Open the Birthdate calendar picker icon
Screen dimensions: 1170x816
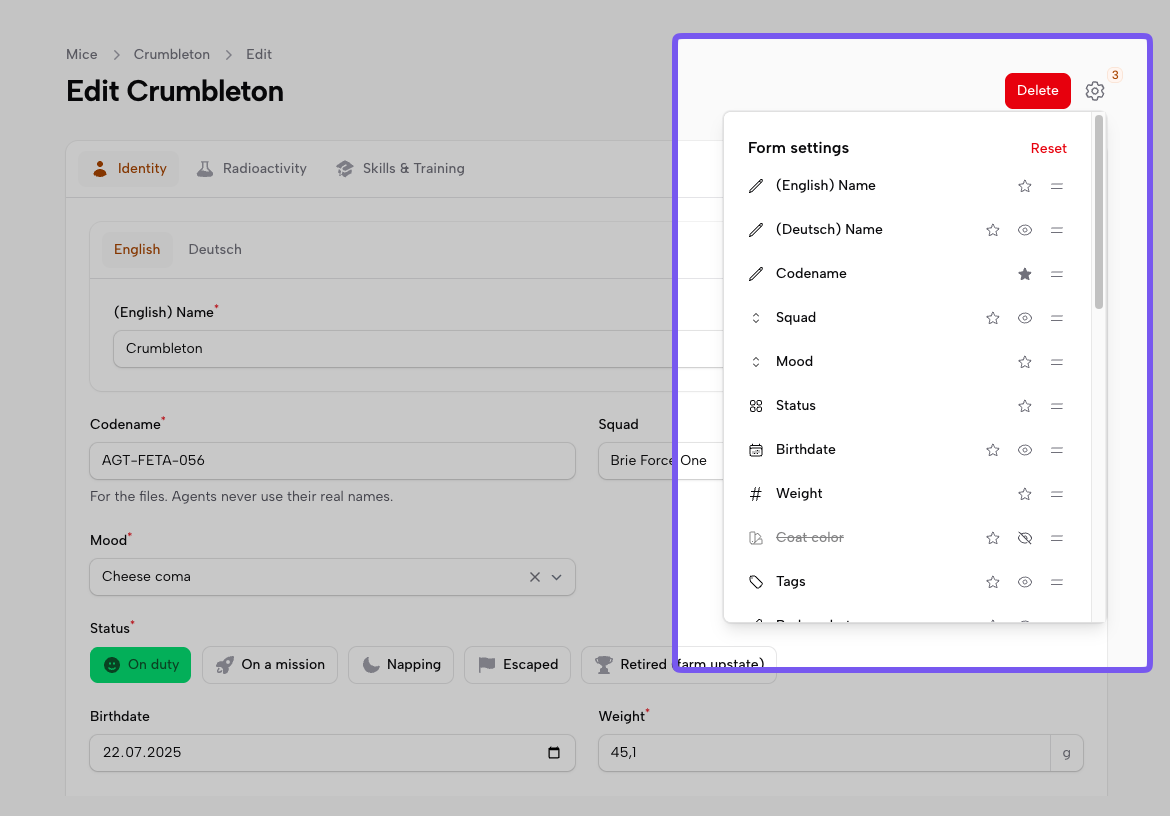coord(554,753)
